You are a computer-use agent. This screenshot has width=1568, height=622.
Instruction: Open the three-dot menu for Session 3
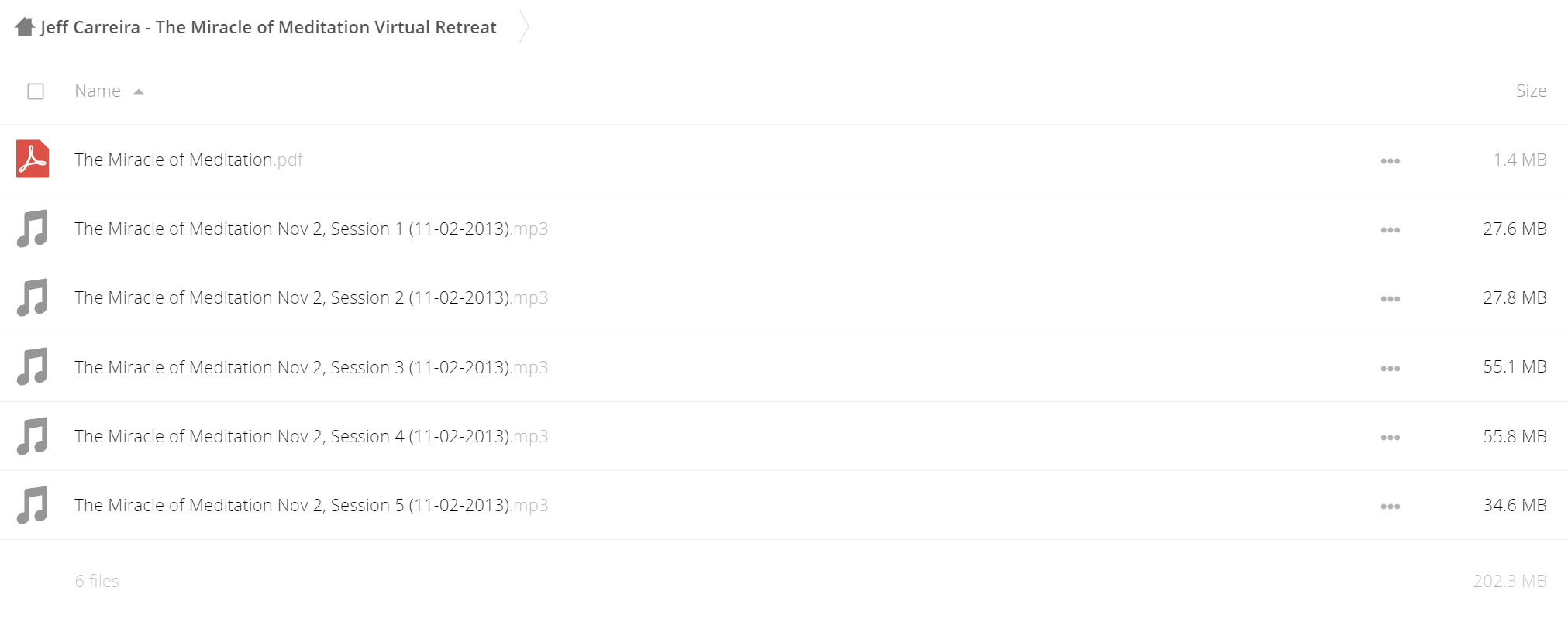point(1390,369)
